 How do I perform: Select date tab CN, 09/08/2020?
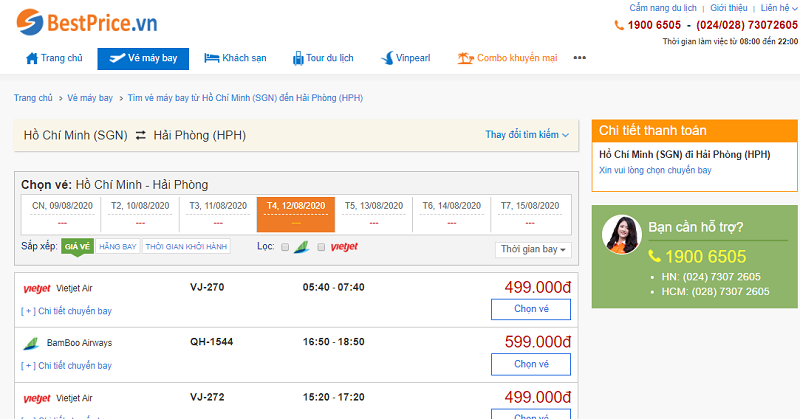[x=62, y=214]
